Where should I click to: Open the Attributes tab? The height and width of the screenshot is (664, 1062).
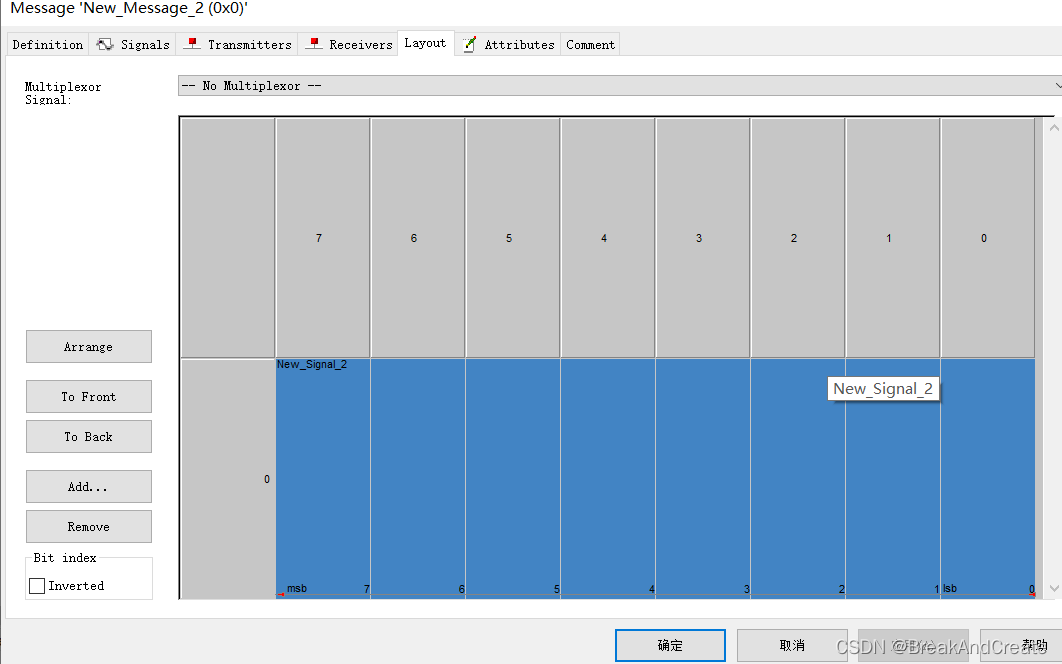point(508,45)
